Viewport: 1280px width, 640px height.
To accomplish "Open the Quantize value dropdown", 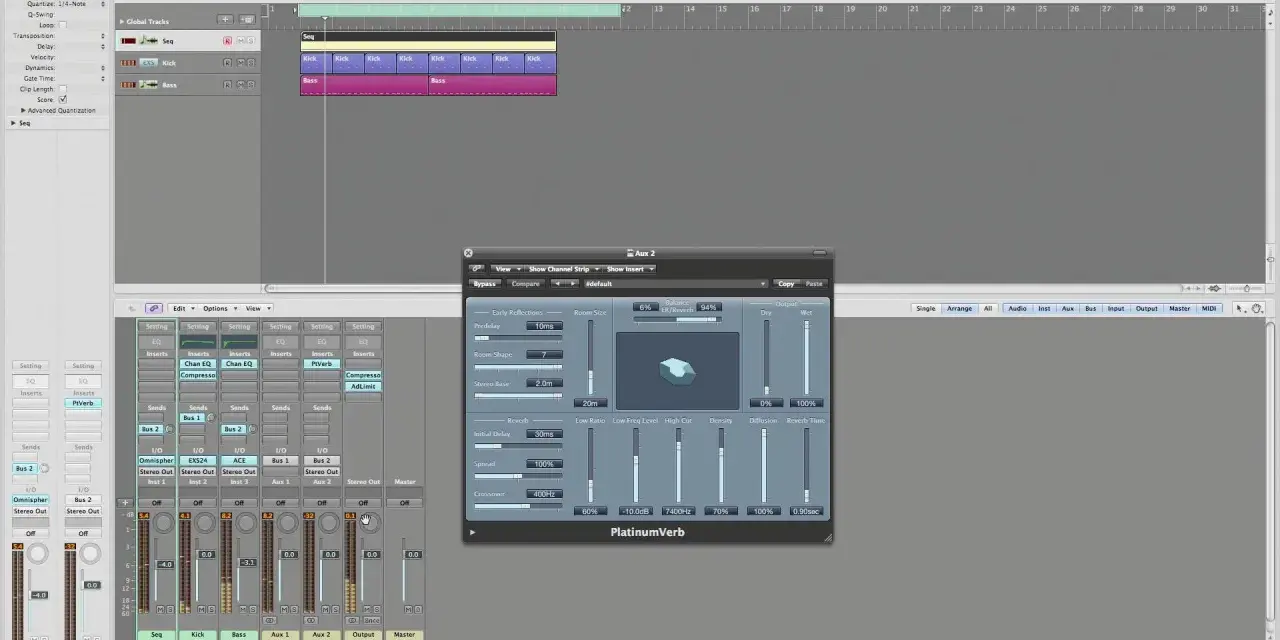I will (80, 4).
